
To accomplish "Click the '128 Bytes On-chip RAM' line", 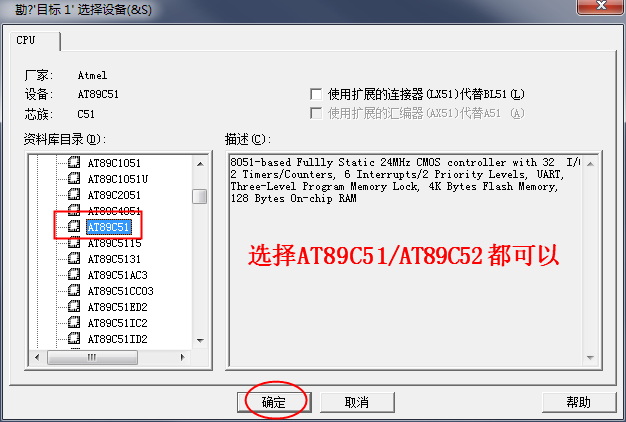I will tap(293, 198).
